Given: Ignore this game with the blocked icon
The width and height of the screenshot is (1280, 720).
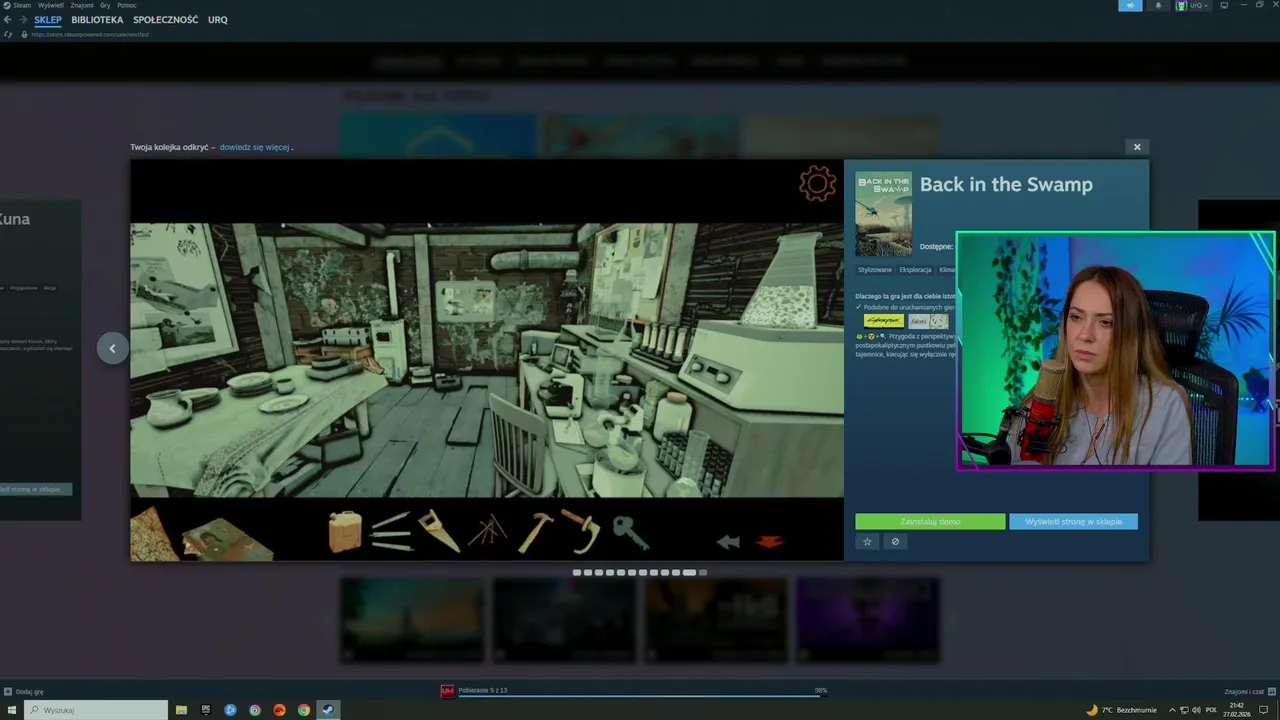Looking at the screenshot, I should pos(895,541).
